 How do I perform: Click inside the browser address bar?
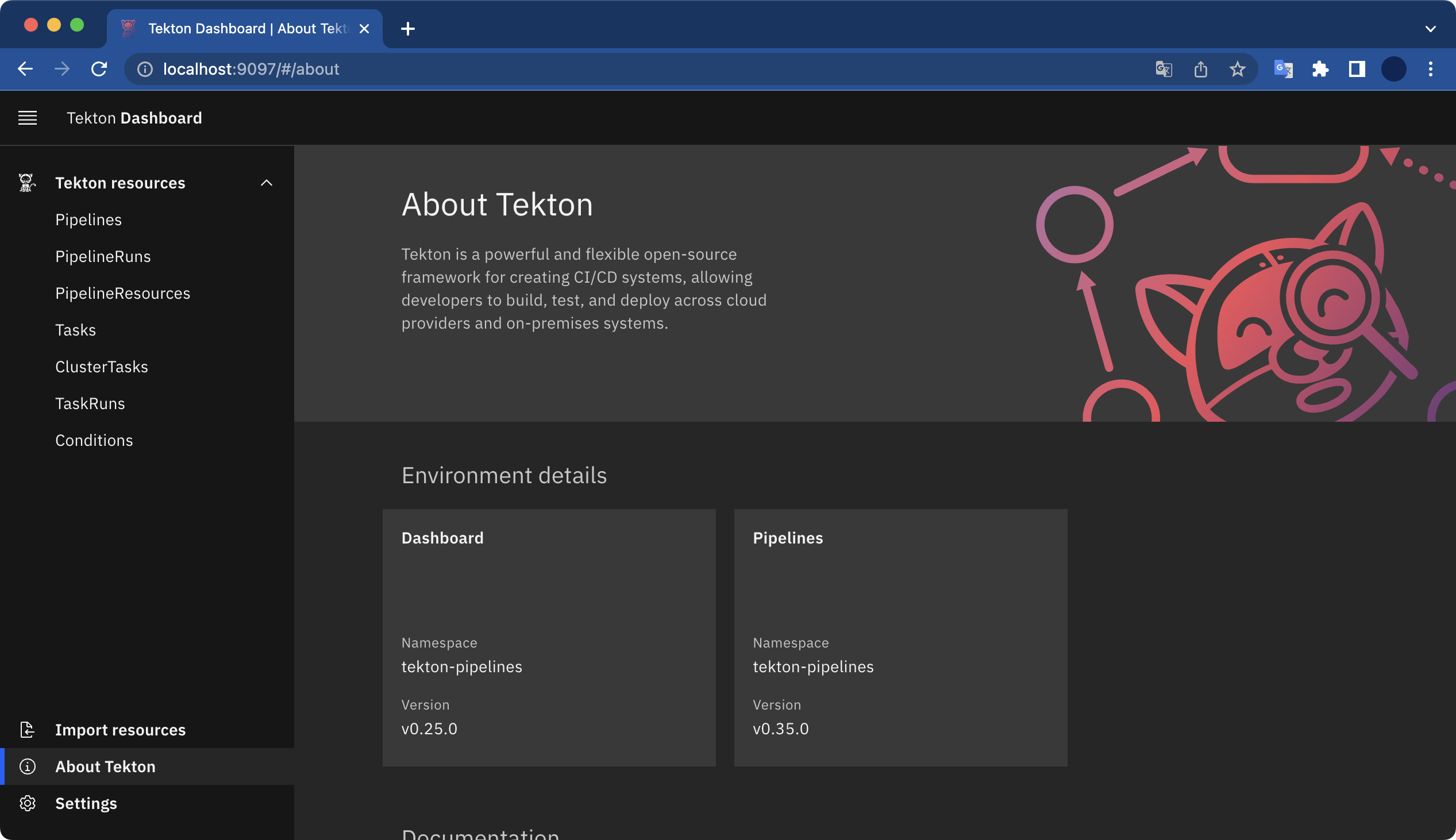click(x=404, y=68)
